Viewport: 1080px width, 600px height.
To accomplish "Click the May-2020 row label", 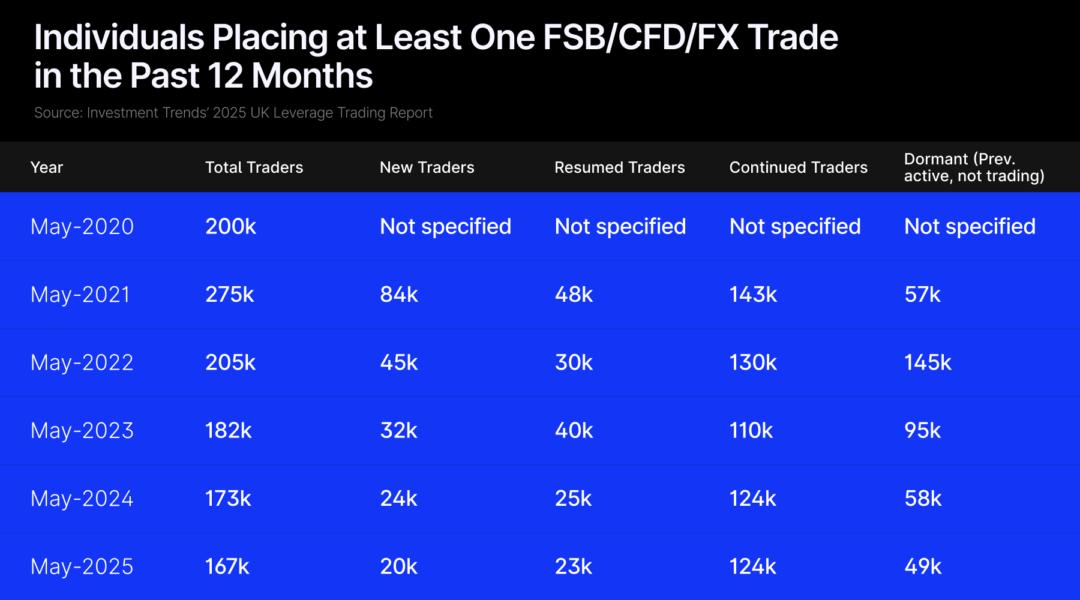I will tap(82, 227).
